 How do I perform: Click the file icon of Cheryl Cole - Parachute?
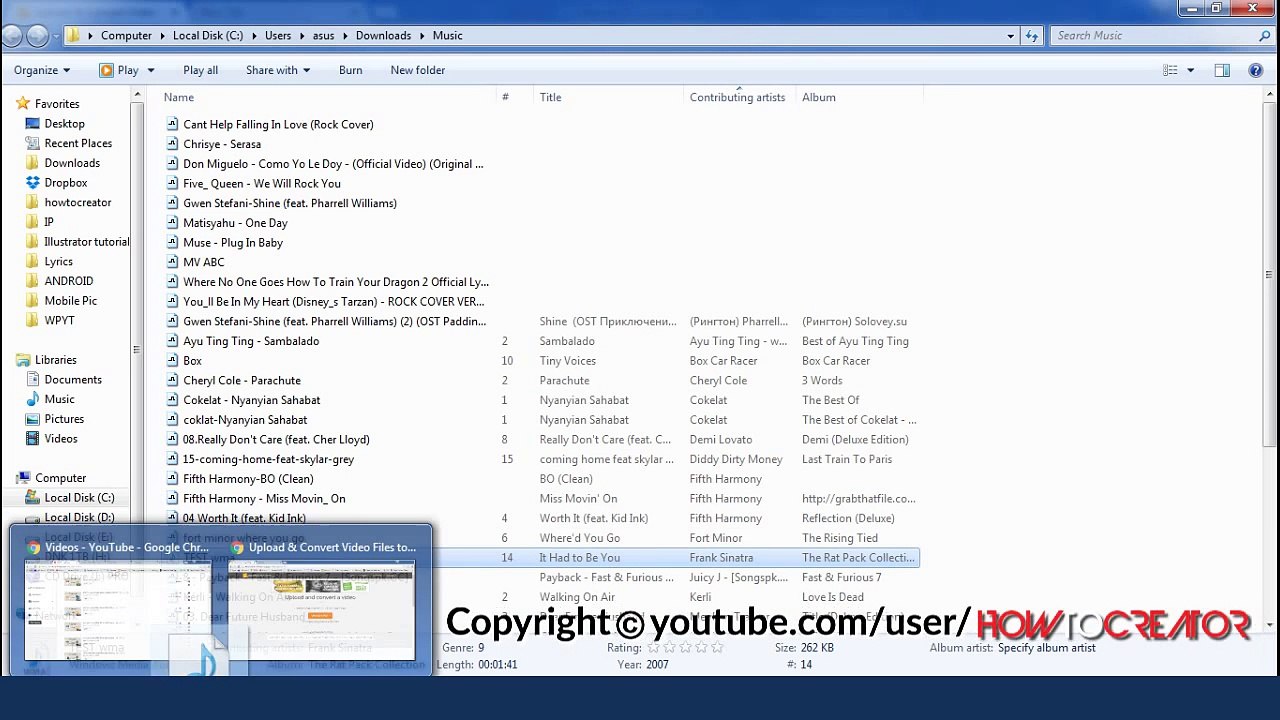172,381
